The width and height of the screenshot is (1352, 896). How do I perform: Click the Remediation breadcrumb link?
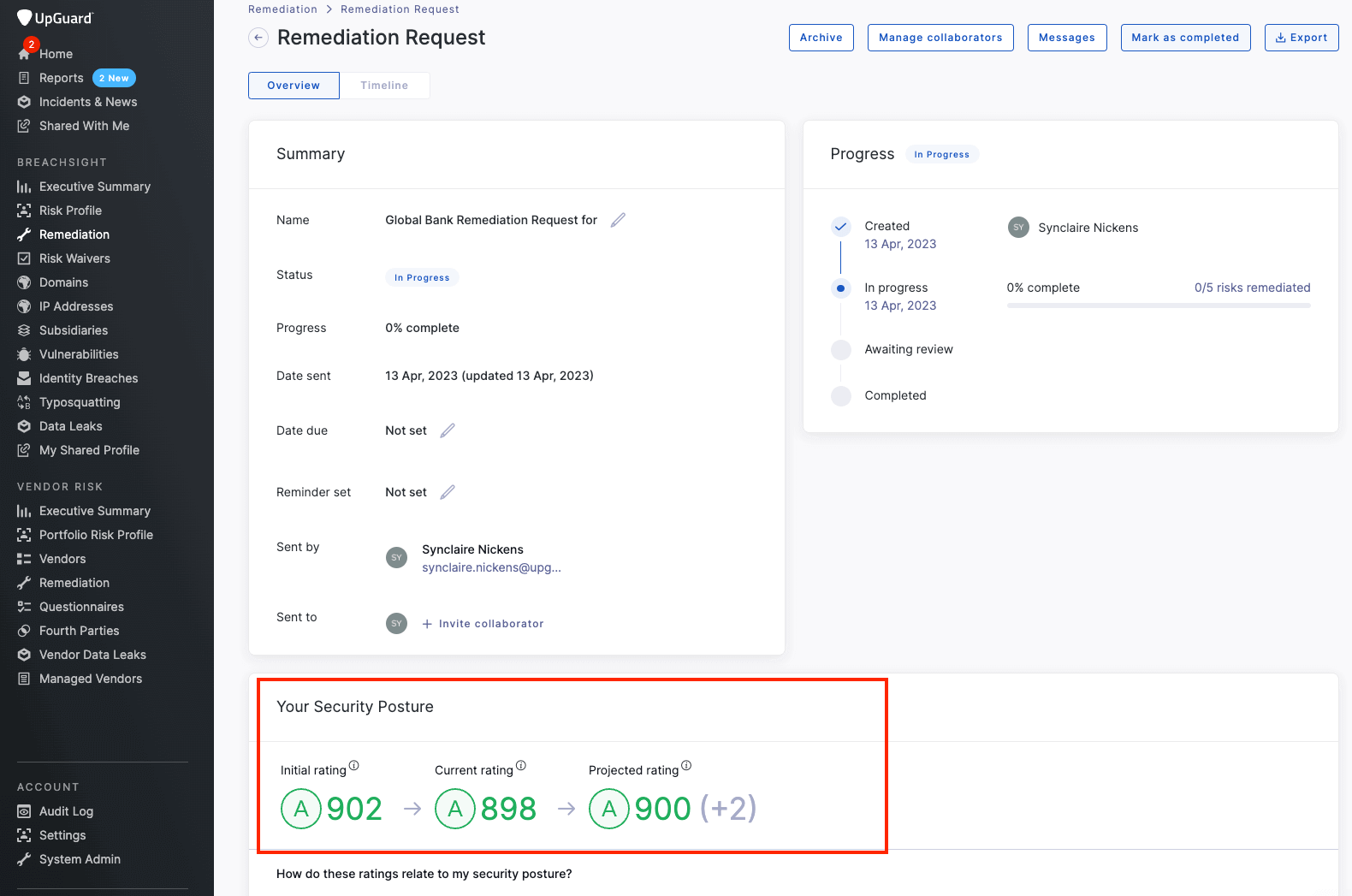282,9
